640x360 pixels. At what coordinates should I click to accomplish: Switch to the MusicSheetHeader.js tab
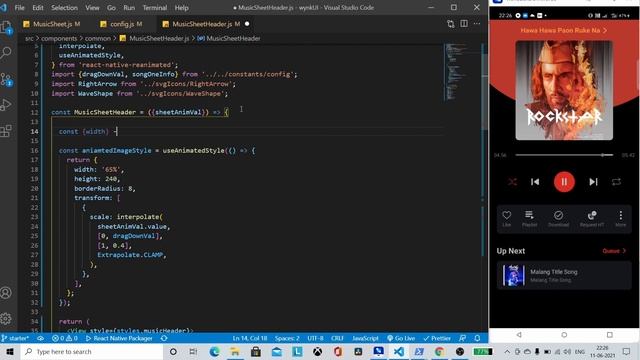(x=206, y=24)
